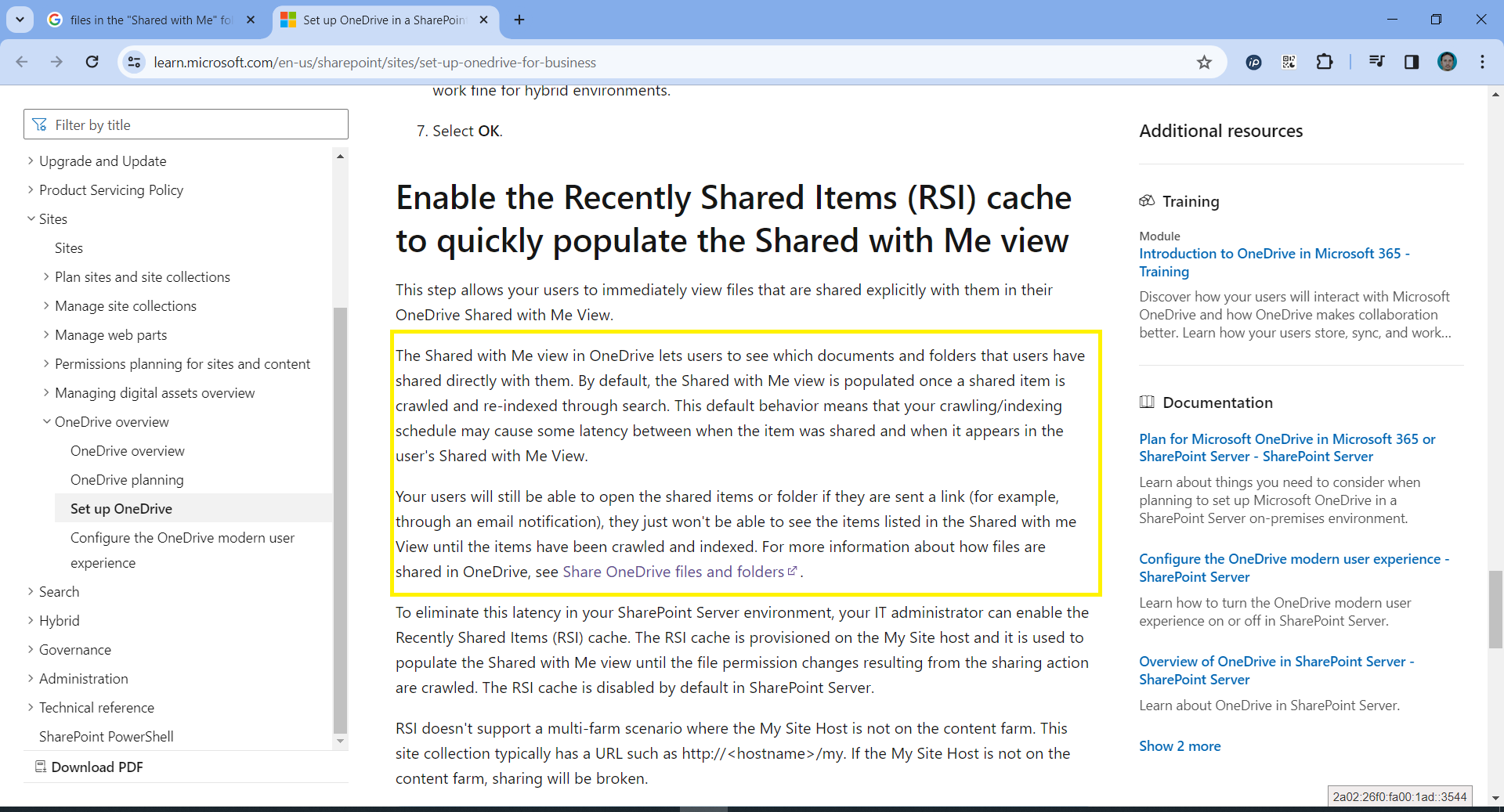
Task: Bookmark this page with the star icon
Action: [1204, 62]
